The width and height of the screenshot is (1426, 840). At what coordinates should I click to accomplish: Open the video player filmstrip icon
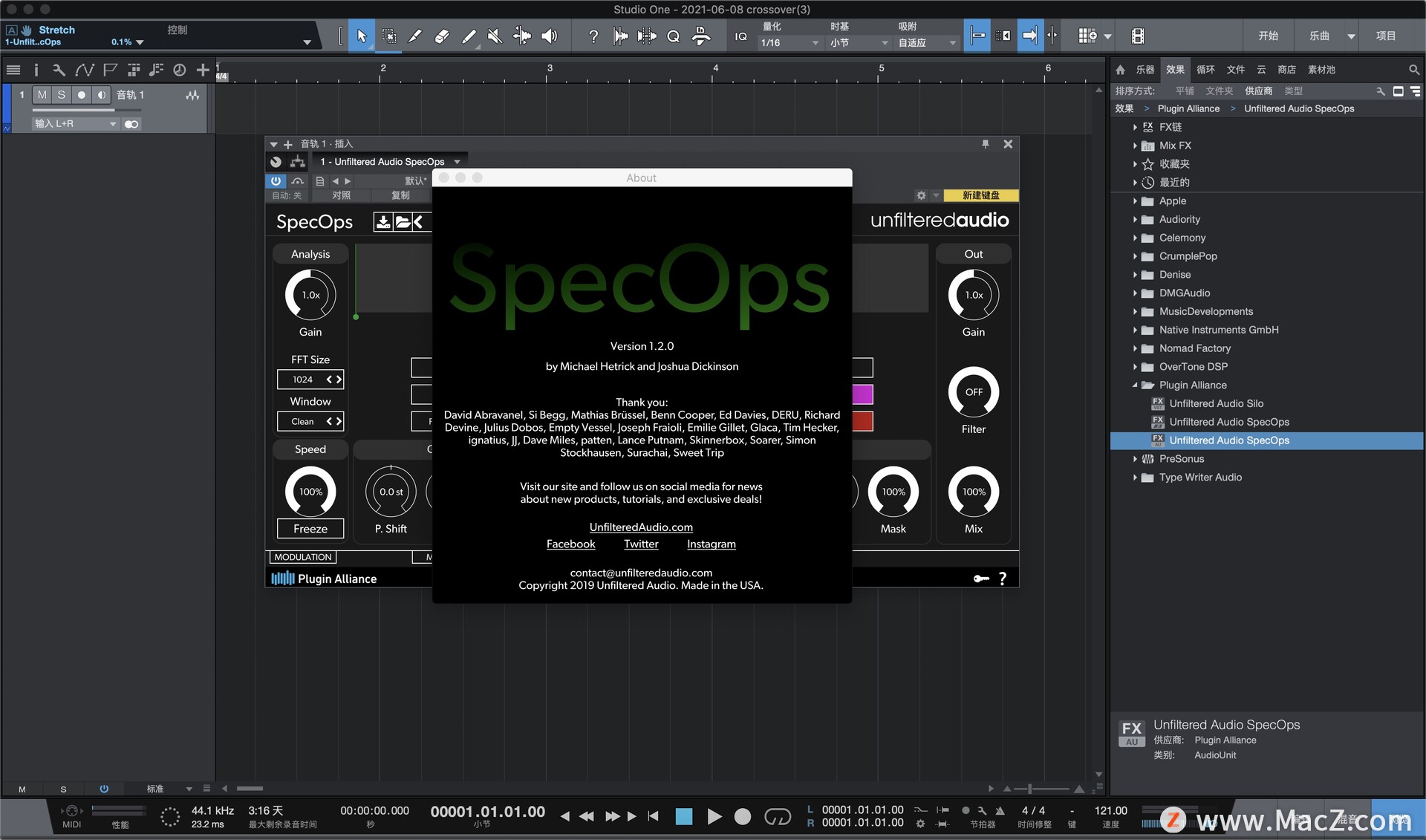[1137, 36]
